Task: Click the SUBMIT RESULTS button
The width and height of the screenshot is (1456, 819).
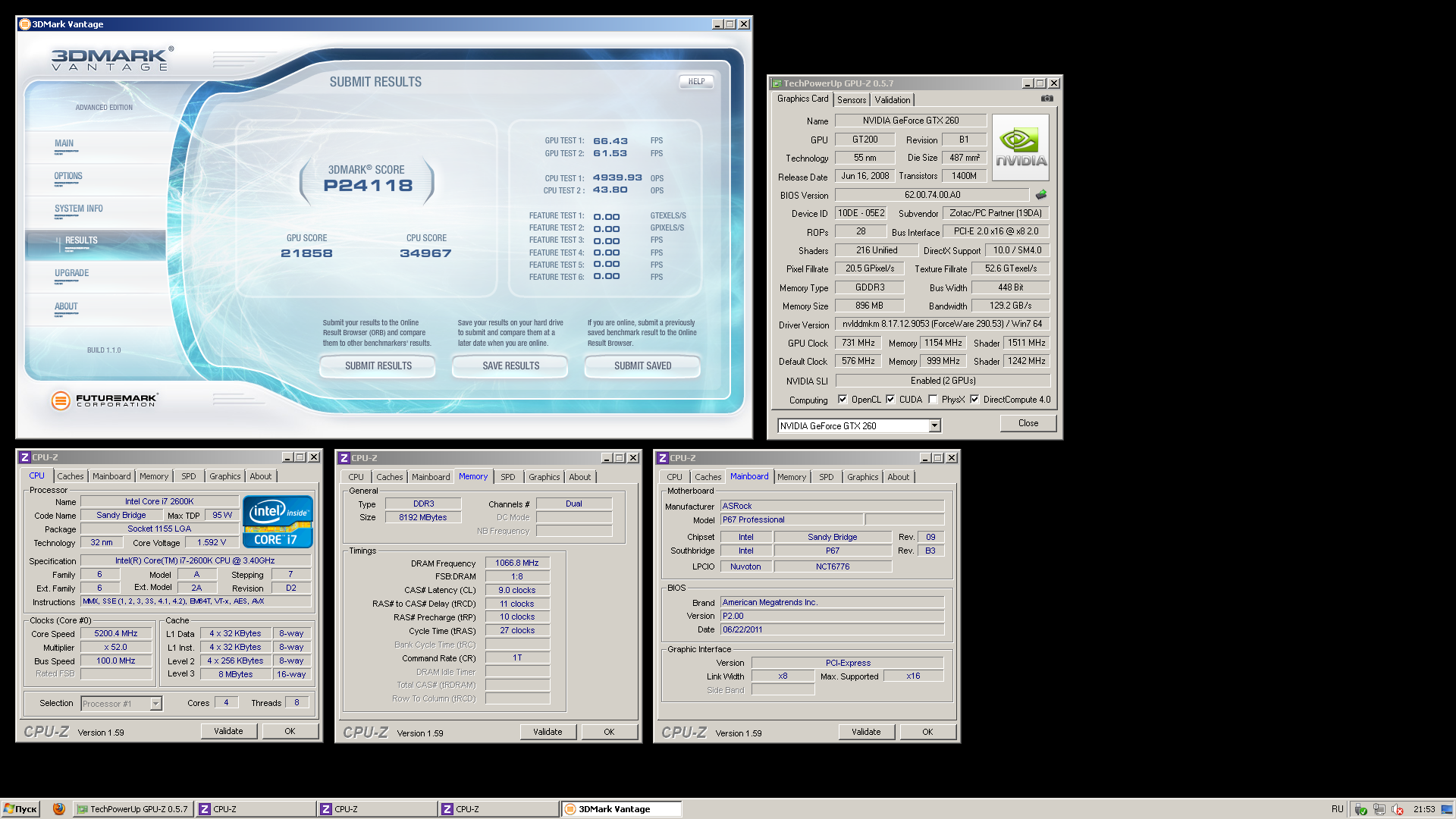Action: click(378, 366)
